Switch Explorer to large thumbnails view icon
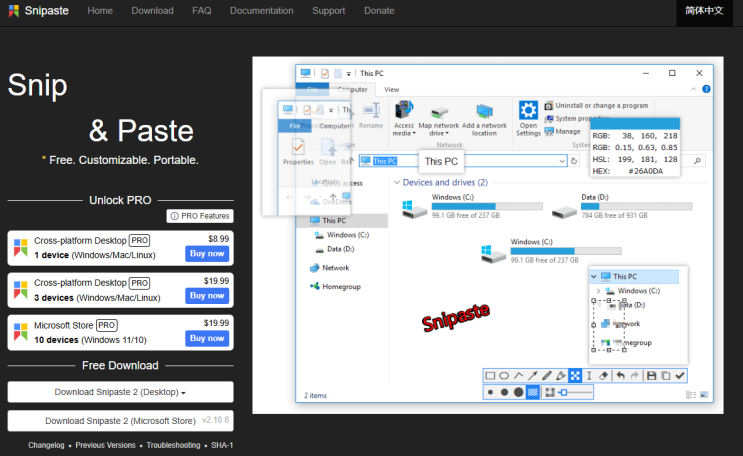This screenshot has height=456, width=743. pyautogui.click(x=704, y=395)
